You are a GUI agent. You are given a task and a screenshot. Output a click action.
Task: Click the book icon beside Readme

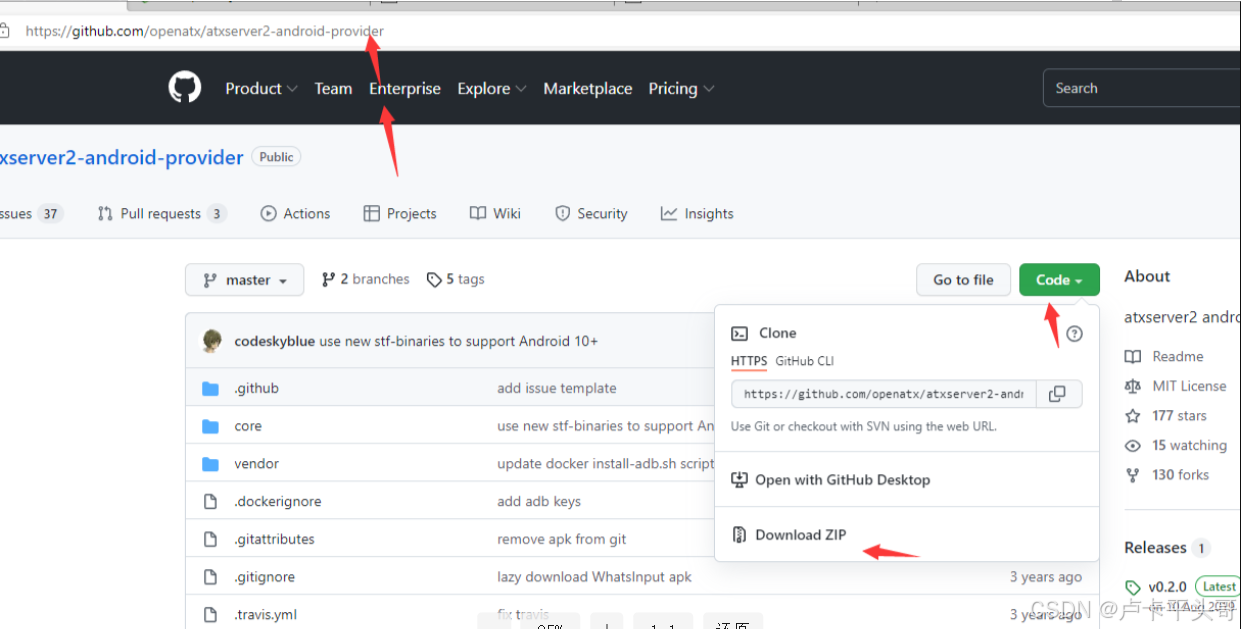[x=1133, y=356]
